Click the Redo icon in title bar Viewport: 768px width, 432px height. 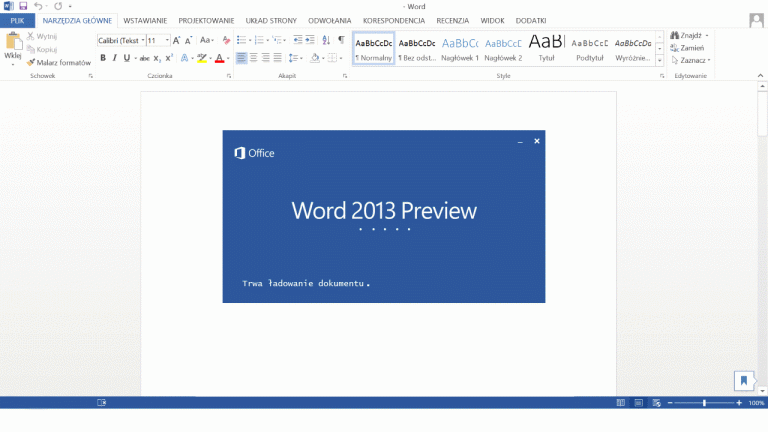point(58,6)
